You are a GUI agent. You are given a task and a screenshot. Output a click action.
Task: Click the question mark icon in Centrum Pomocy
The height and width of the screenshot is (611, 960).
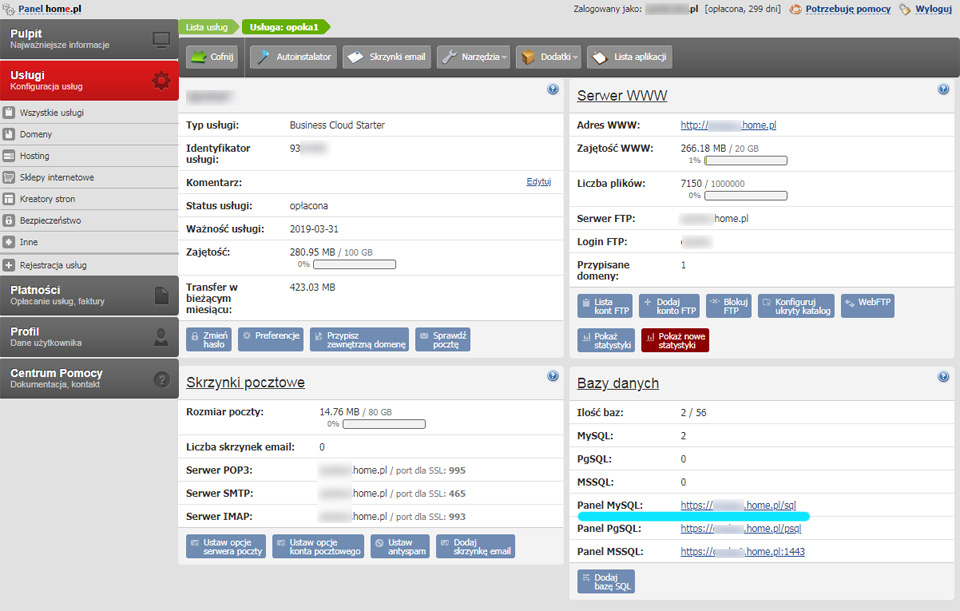[161, 380]
